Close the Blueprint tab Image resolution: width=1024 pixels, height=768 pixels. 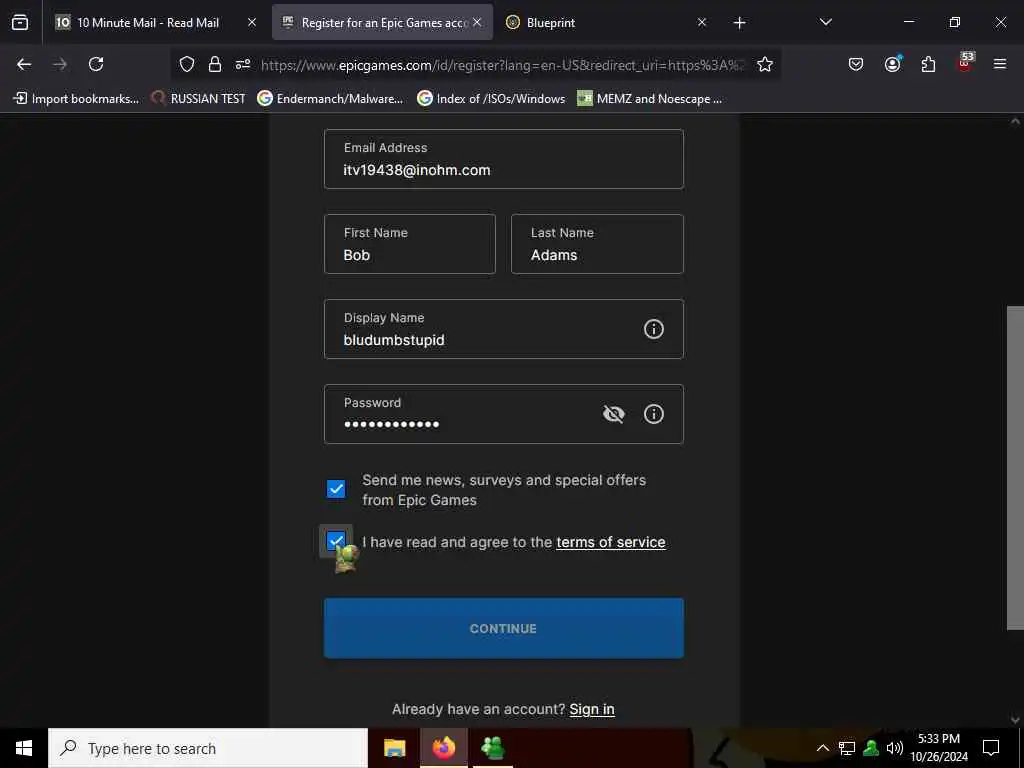point(702,22)
